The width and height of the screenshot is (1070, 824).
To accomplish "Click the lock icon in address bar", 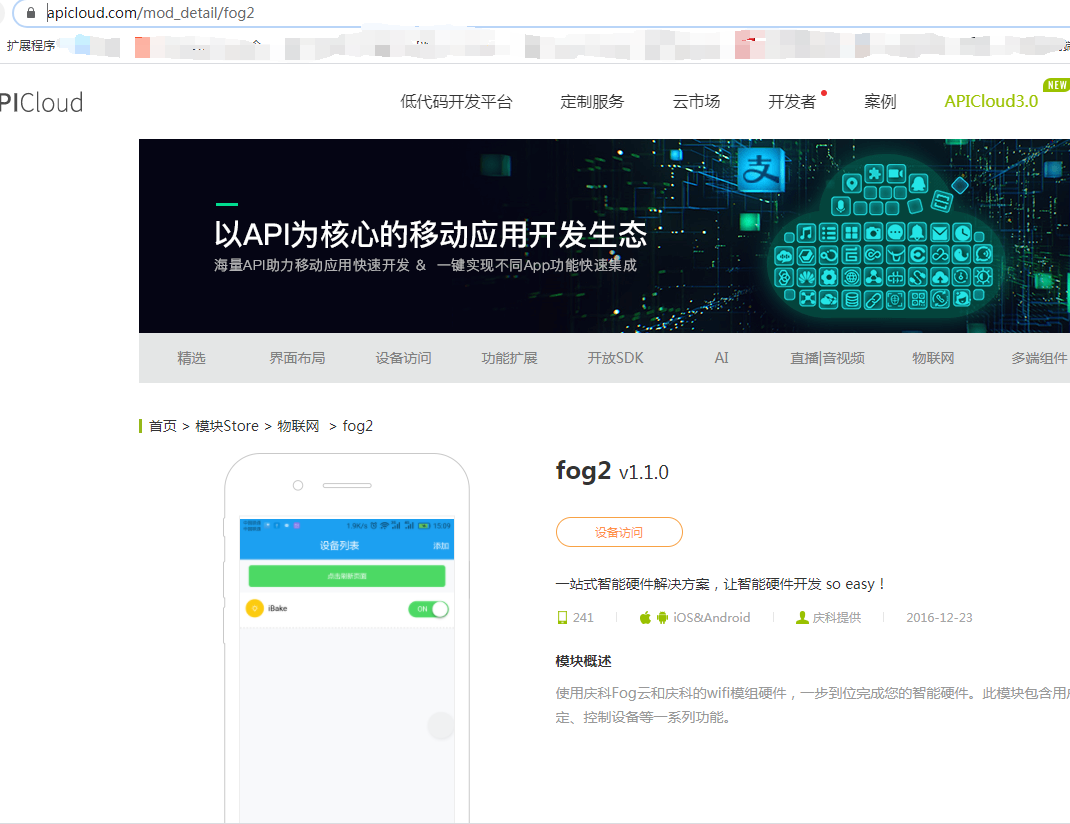I will click(31, 13).
